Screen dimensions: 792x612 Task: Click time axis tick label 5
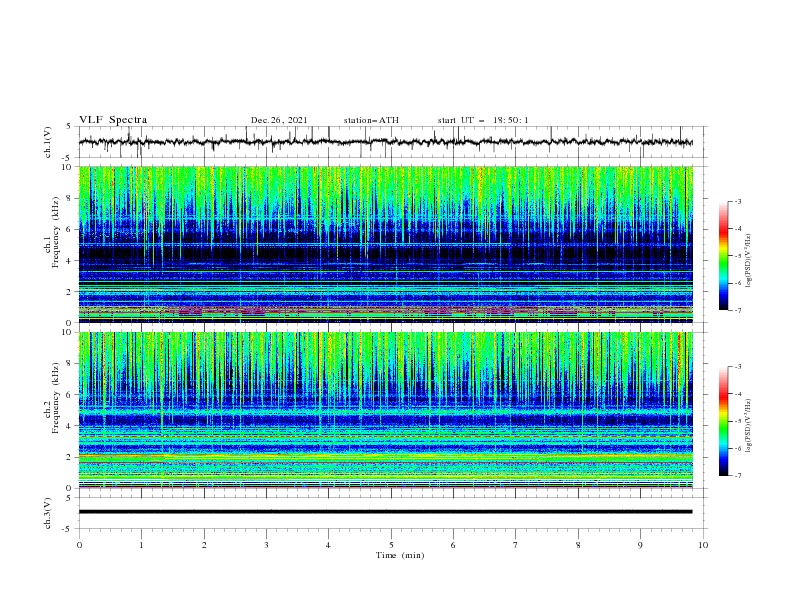click(391, 545)
